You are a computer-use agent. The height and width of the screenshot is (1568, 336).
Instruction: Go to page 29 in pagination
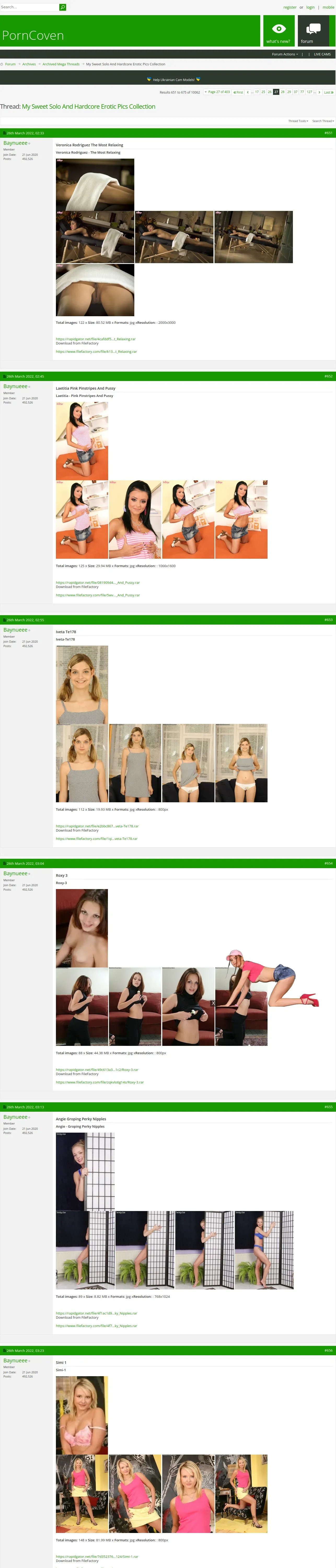[289, 92]
